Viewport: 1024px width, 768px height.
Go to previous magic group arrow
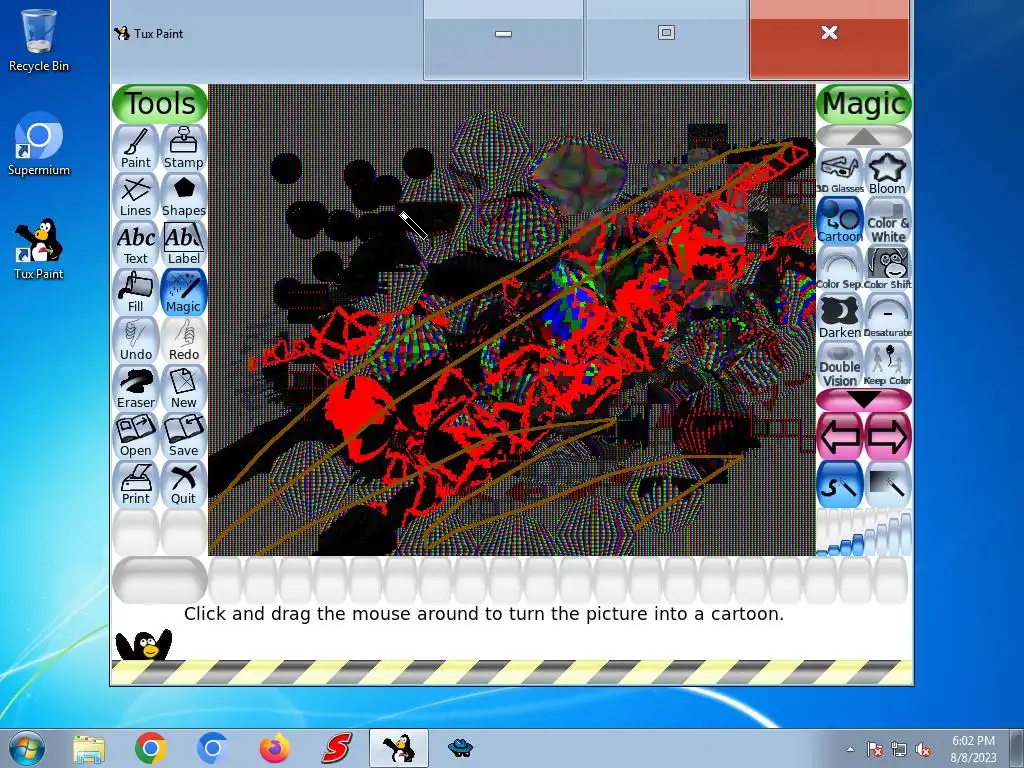840,436
